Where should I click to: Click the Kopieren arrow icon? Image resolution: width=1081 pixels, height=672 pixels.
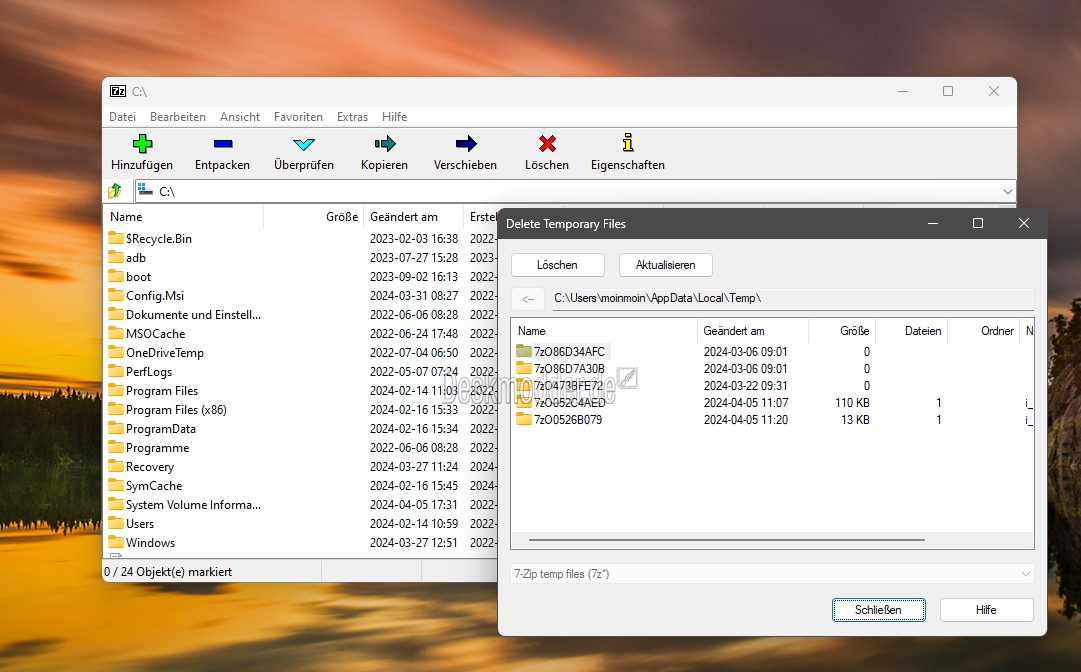point(385,143)
